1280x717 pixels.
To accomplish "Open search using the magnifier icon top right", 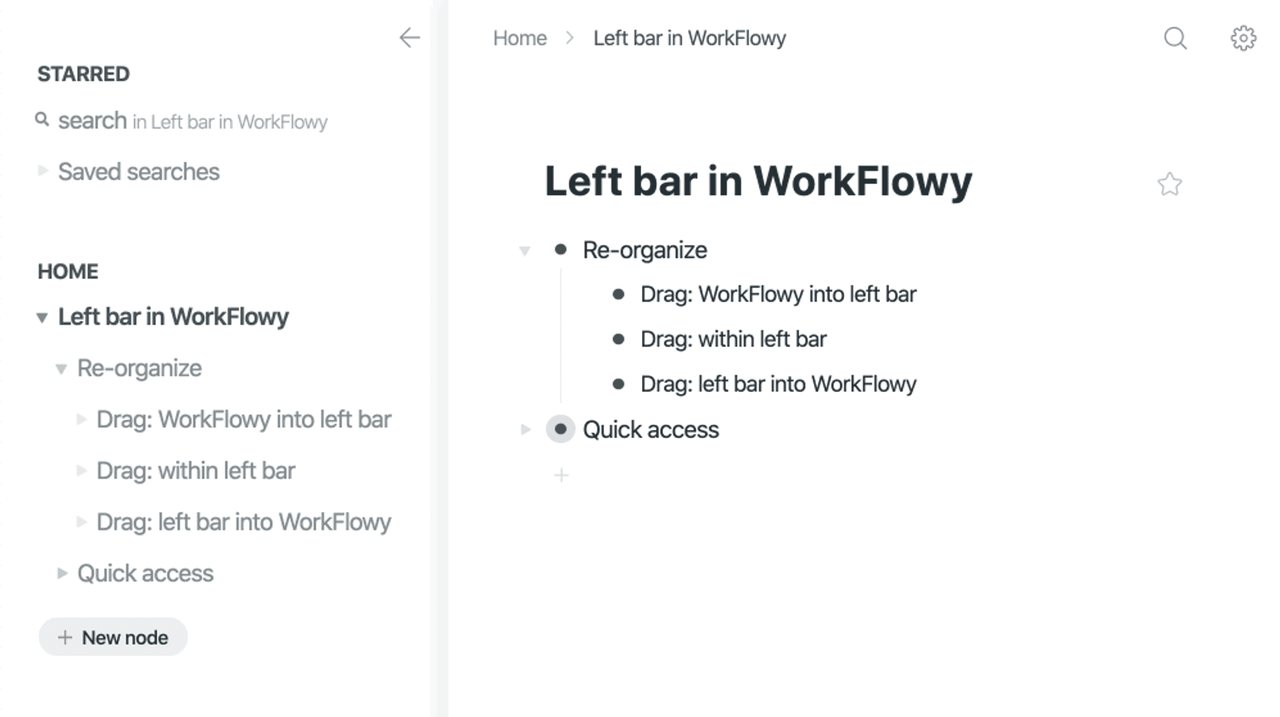I will tap(1175, 38).
